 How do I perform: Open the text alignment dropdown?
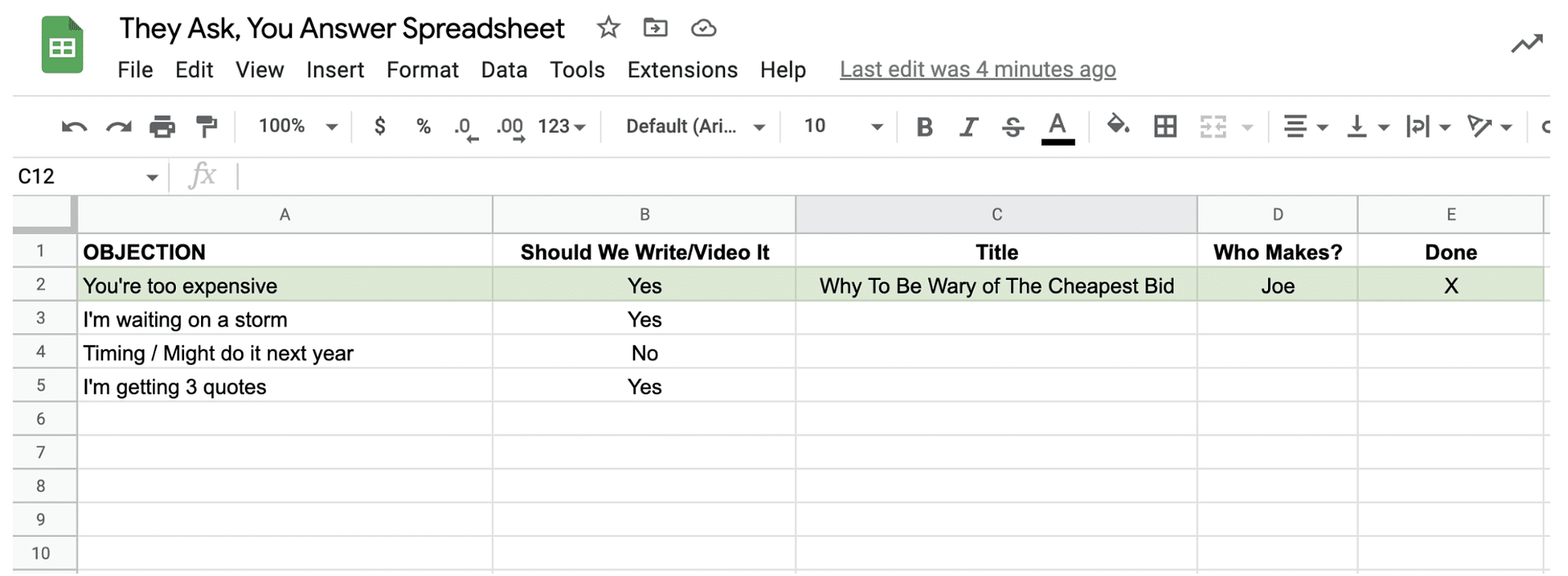click(1305, 126)
